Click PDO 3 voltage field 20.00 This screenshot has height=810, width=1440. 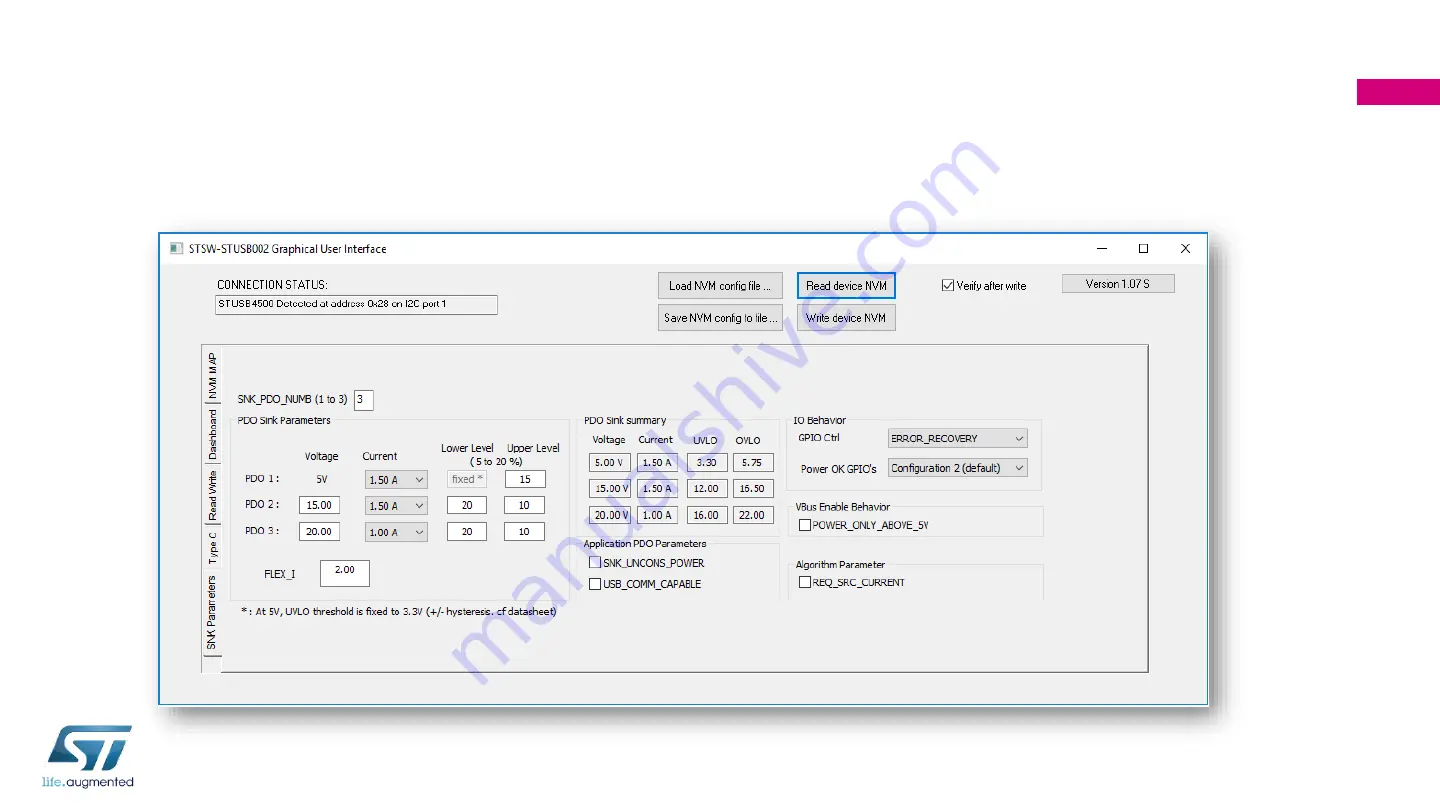pyautogui.click(x=319, y=532)
